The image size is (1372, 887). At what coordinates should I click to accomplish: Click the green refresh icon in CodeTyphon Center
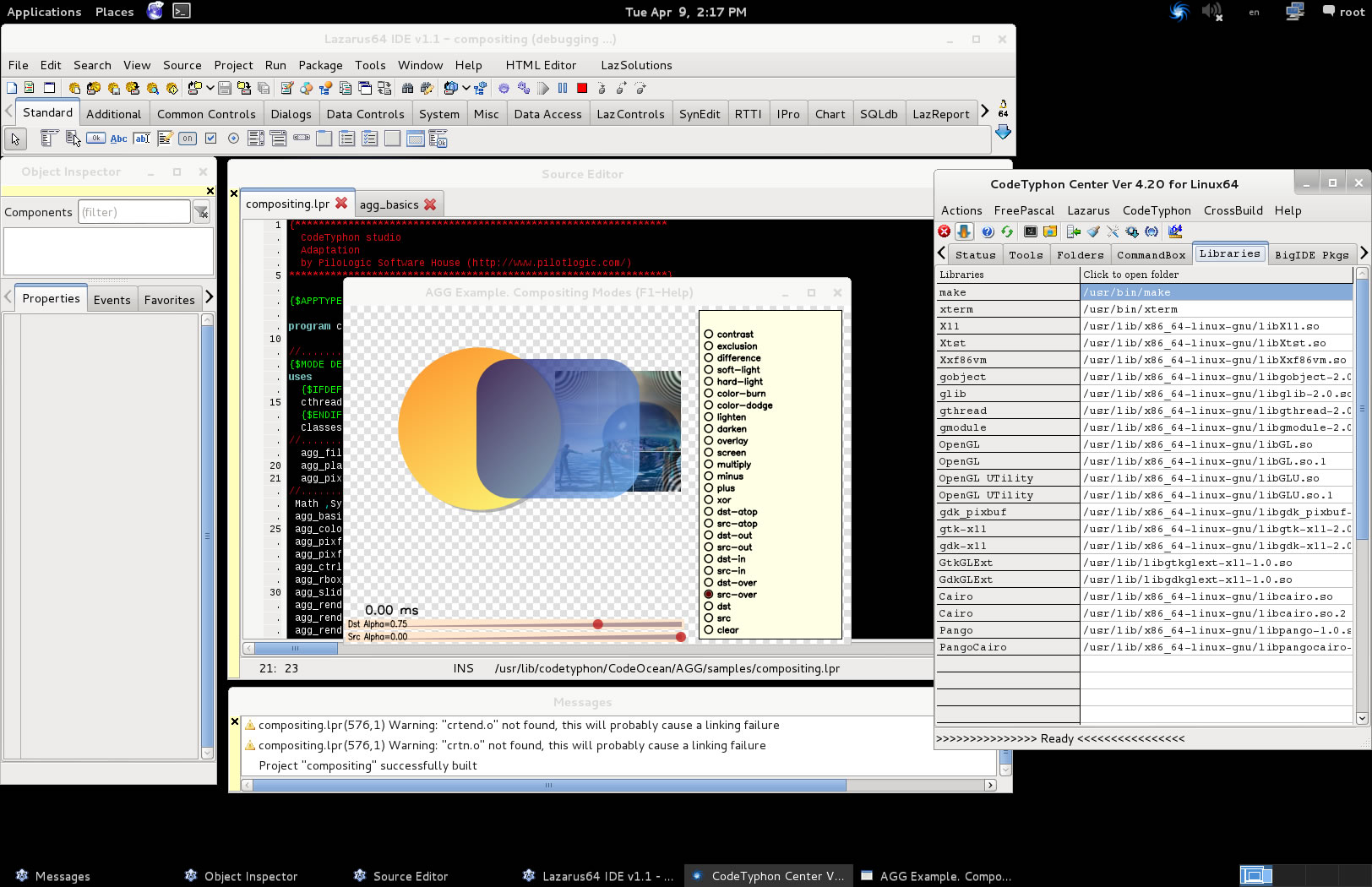click(1007, 231)
